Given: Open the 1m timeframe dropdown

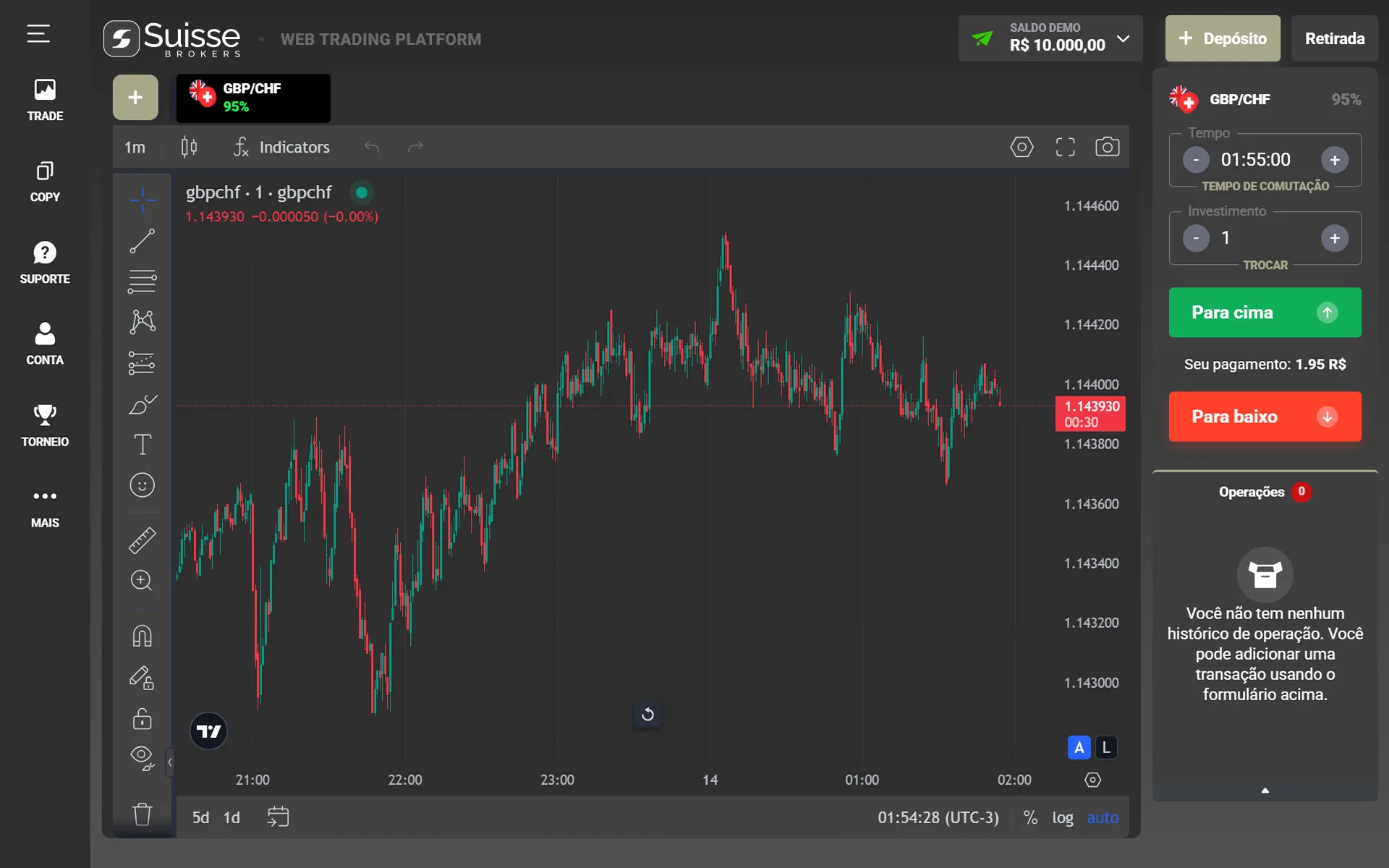Looking at the screenshot, I should coord(135,147).
